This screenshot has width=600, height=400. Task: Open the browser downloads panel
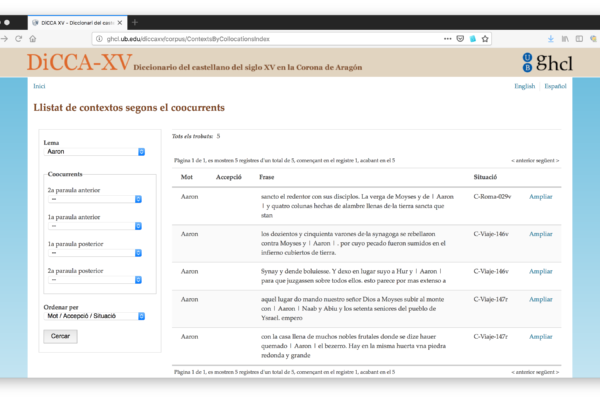[x=551, y=39]
